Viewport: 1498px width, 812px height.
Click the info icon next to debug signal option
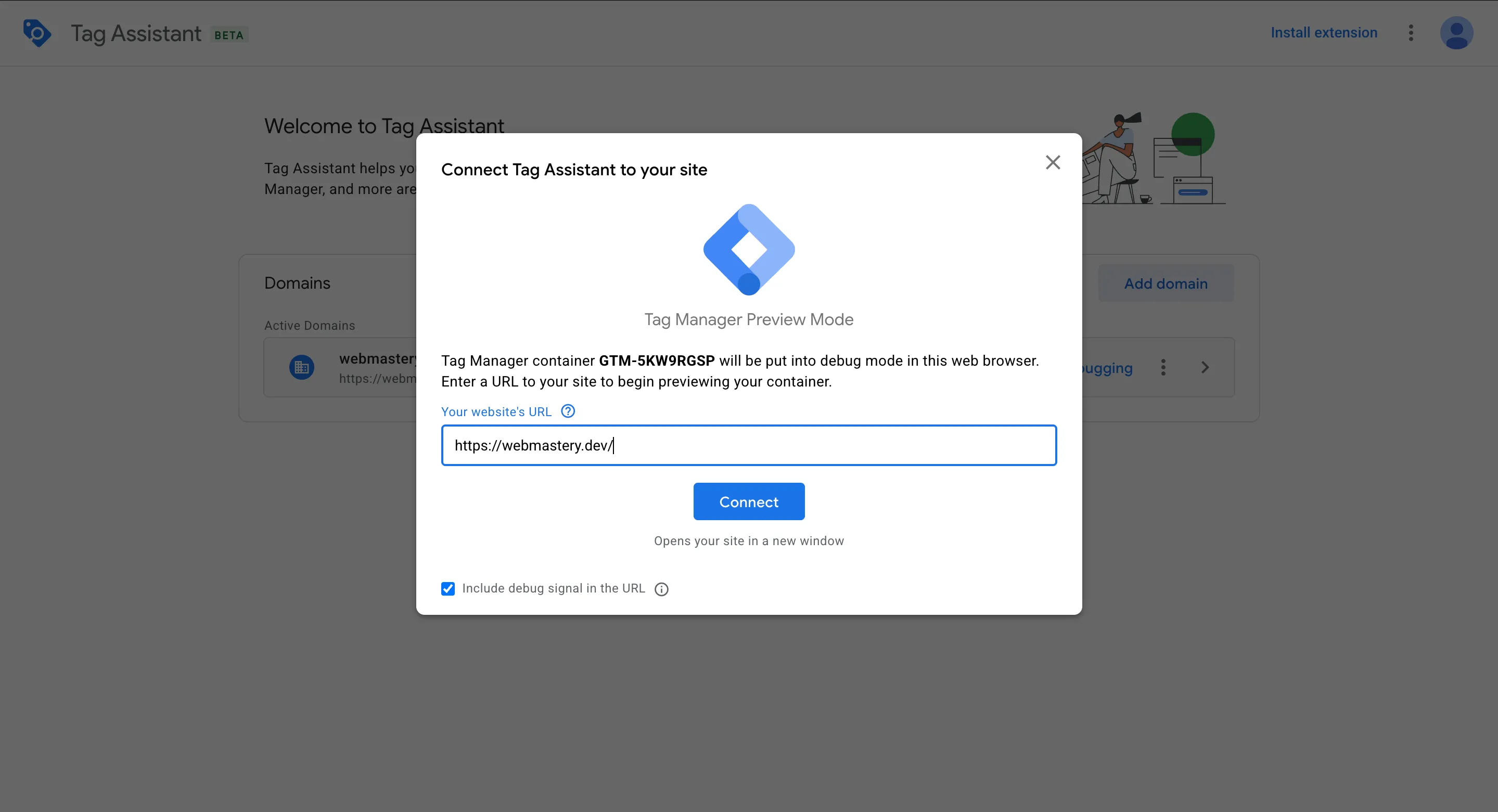click(661, 589)
